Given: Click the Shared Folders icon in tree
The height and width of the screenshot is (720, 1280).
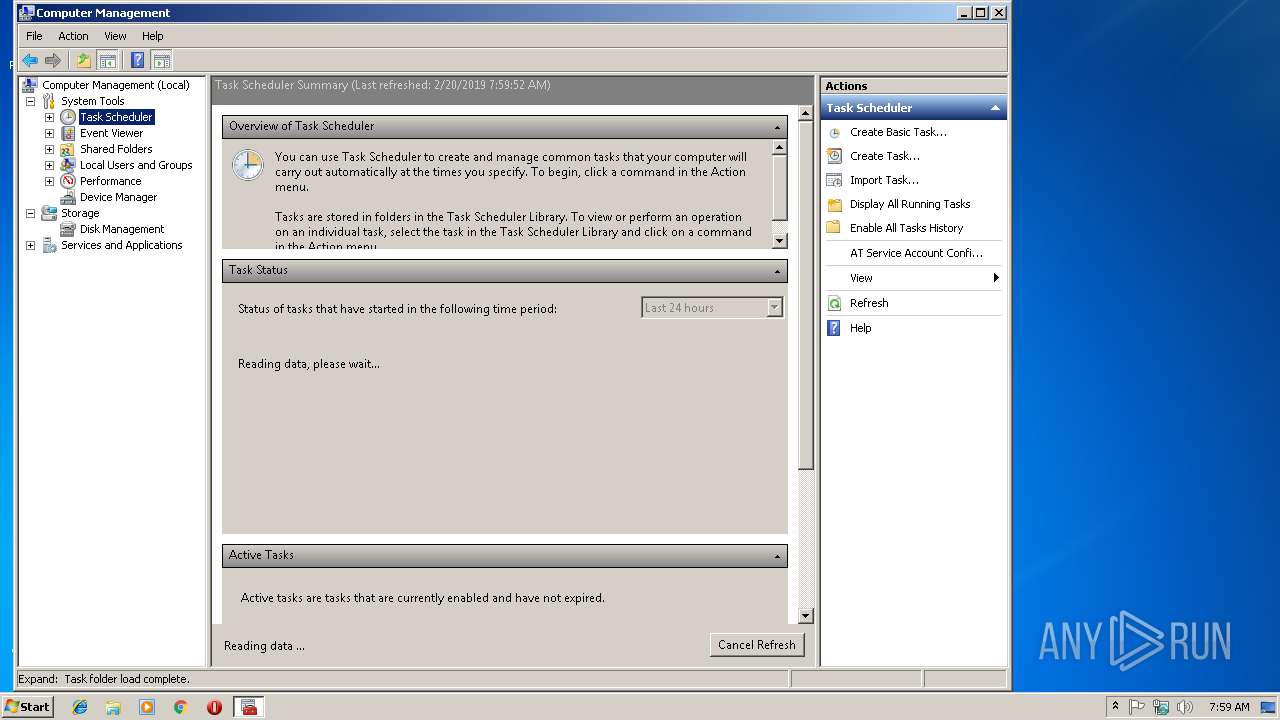Looking at the screenshot, I should pos(68,149).
